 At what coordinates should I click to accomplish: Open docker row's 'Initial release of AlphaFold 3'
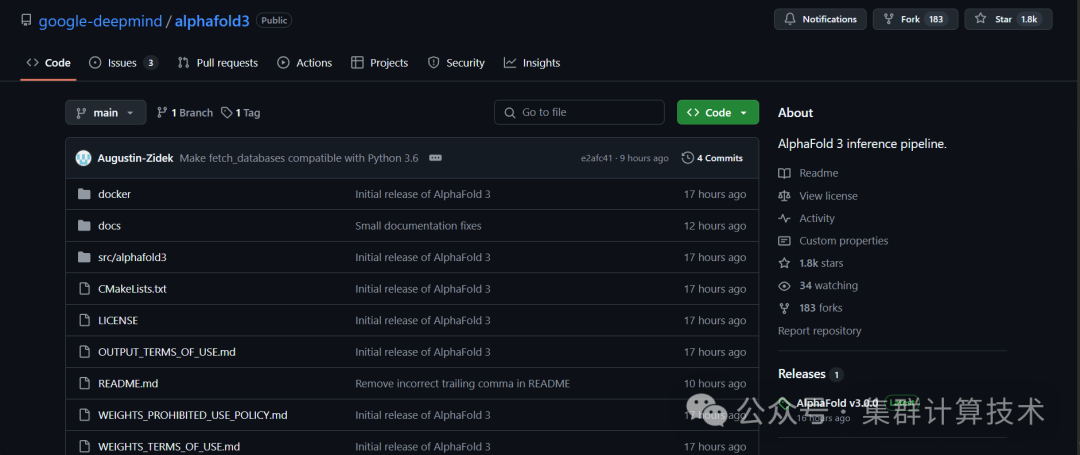point(423,194)
